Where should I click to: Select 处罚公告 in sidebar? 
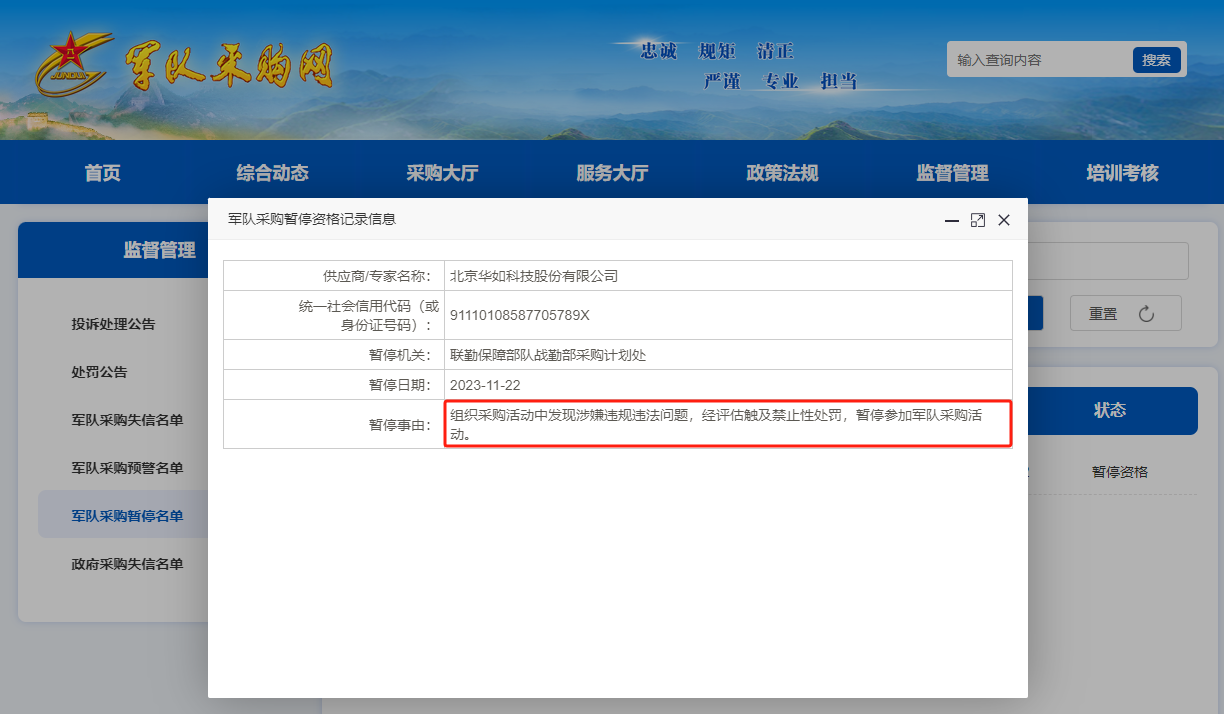(99, 372)
